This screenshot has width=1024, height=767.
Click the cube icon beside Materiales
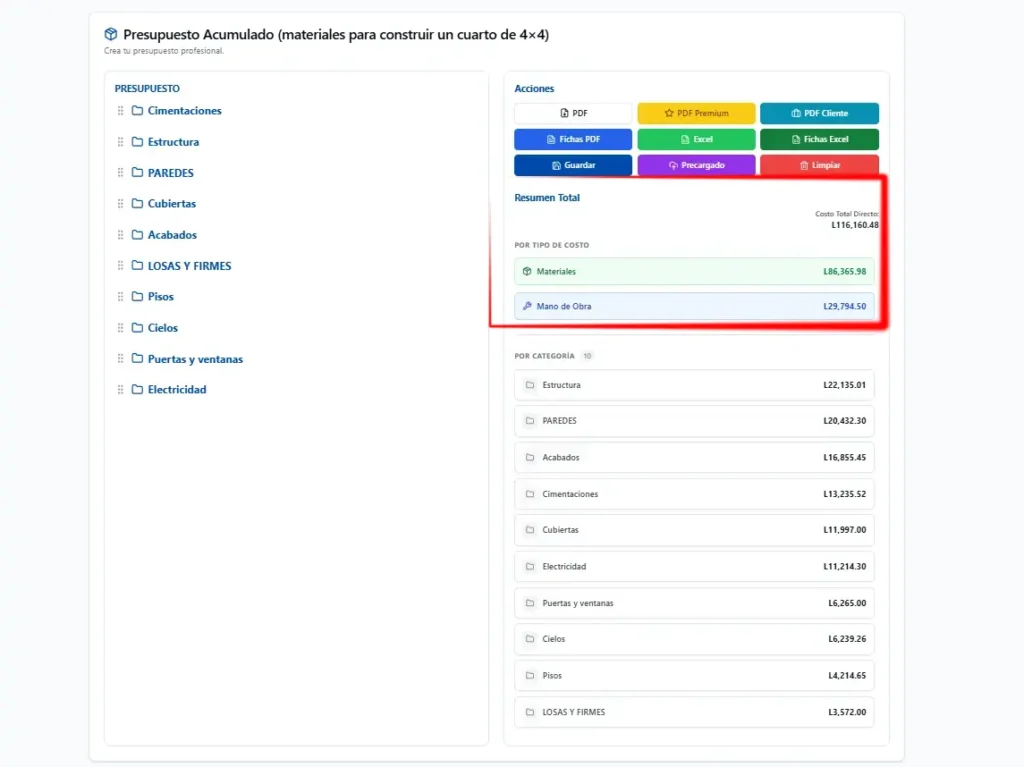527,272
